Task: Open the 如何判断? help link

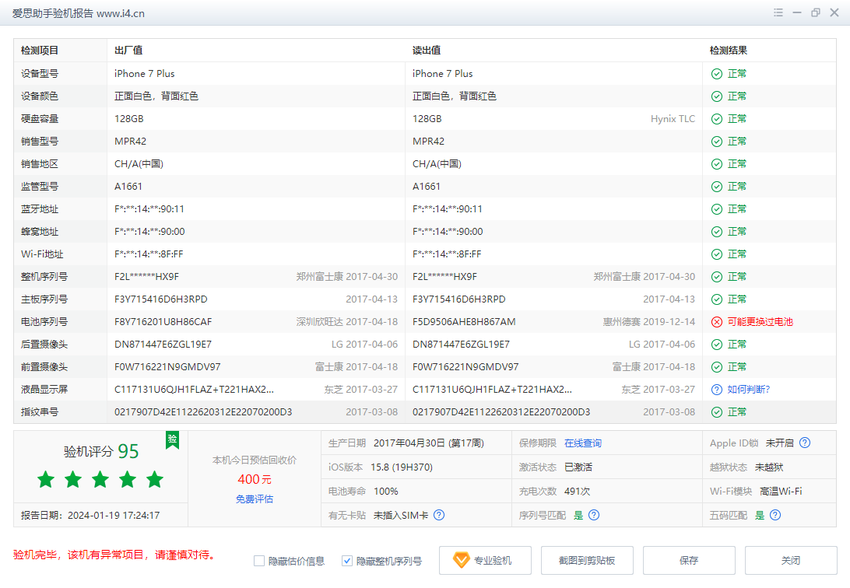Action: point(749,390)
